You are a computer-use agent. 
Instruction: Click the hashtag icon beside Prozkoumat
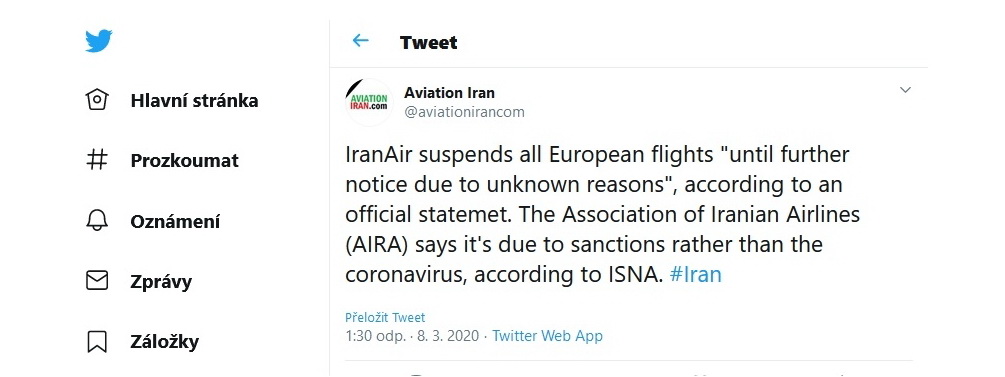pos(97,160)
